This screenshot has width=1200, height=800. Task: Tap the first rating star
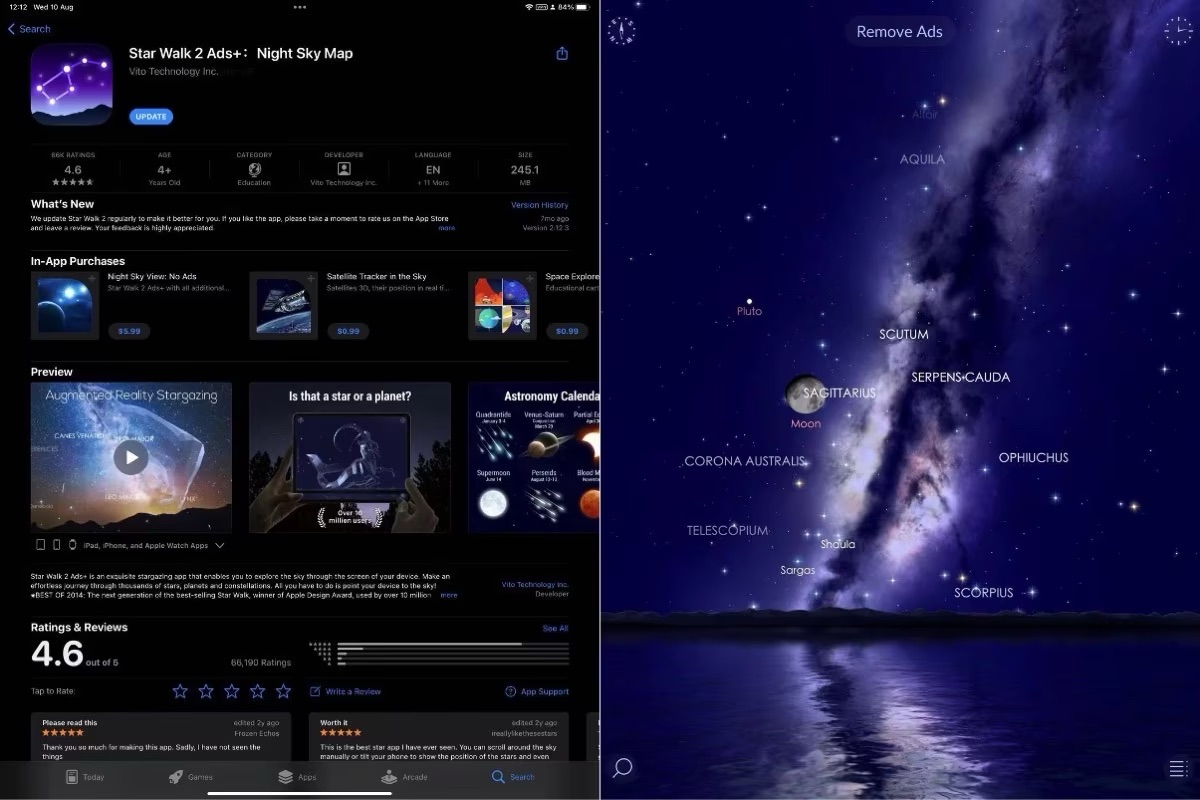point(180,691)
